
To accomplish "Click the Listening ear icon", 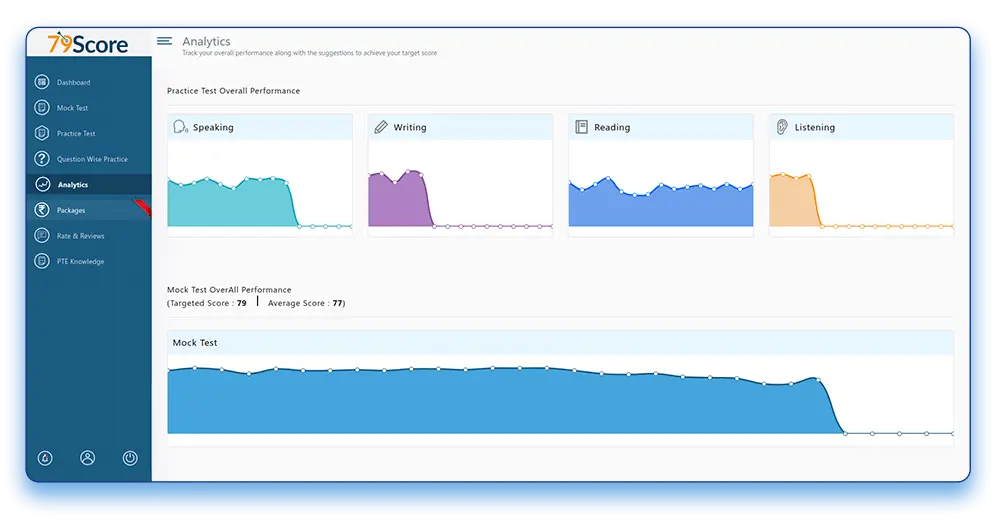I will pos(782,127).
